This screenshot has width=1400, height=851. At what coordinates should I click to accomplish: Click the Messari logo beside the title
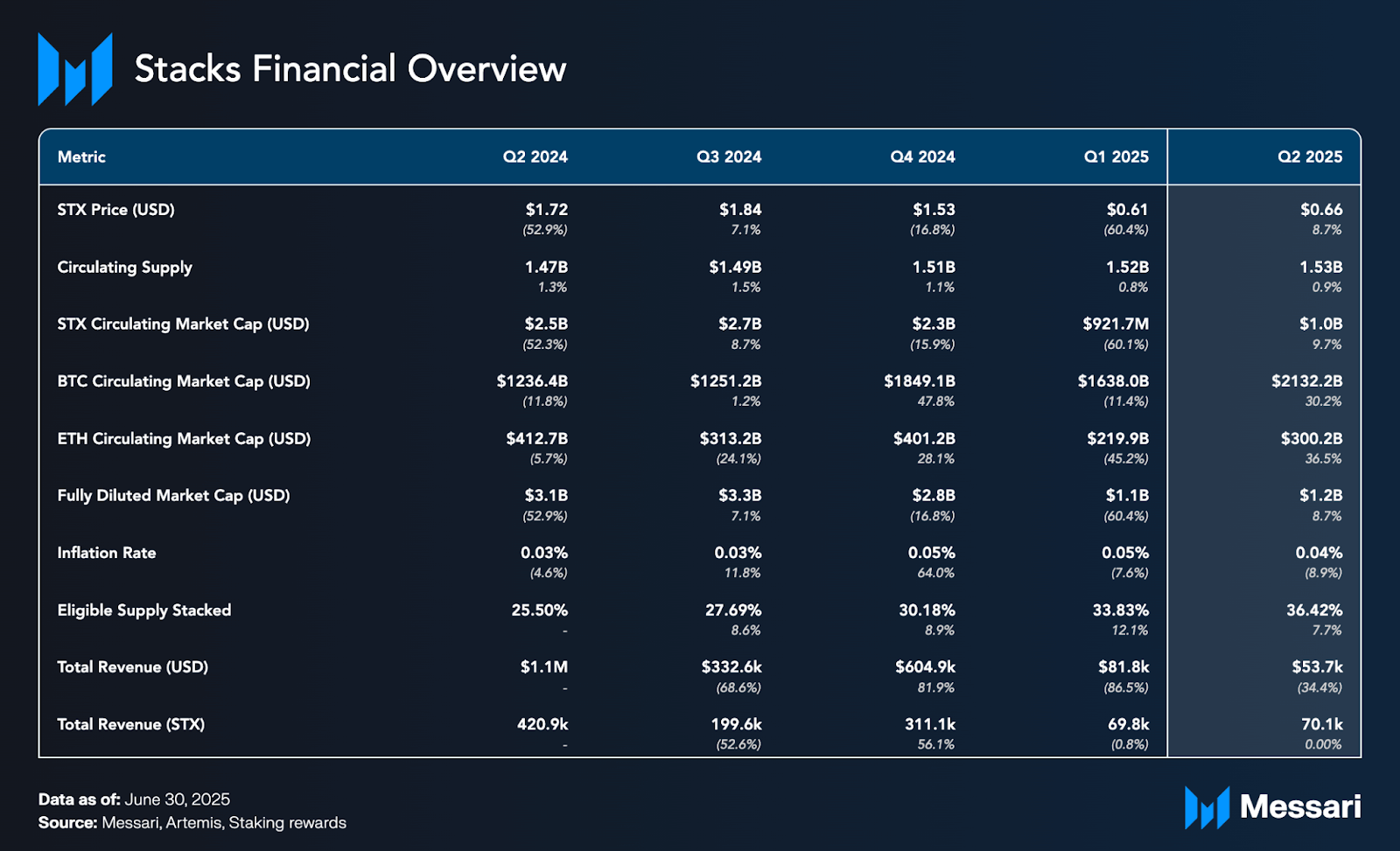[75, 69]
